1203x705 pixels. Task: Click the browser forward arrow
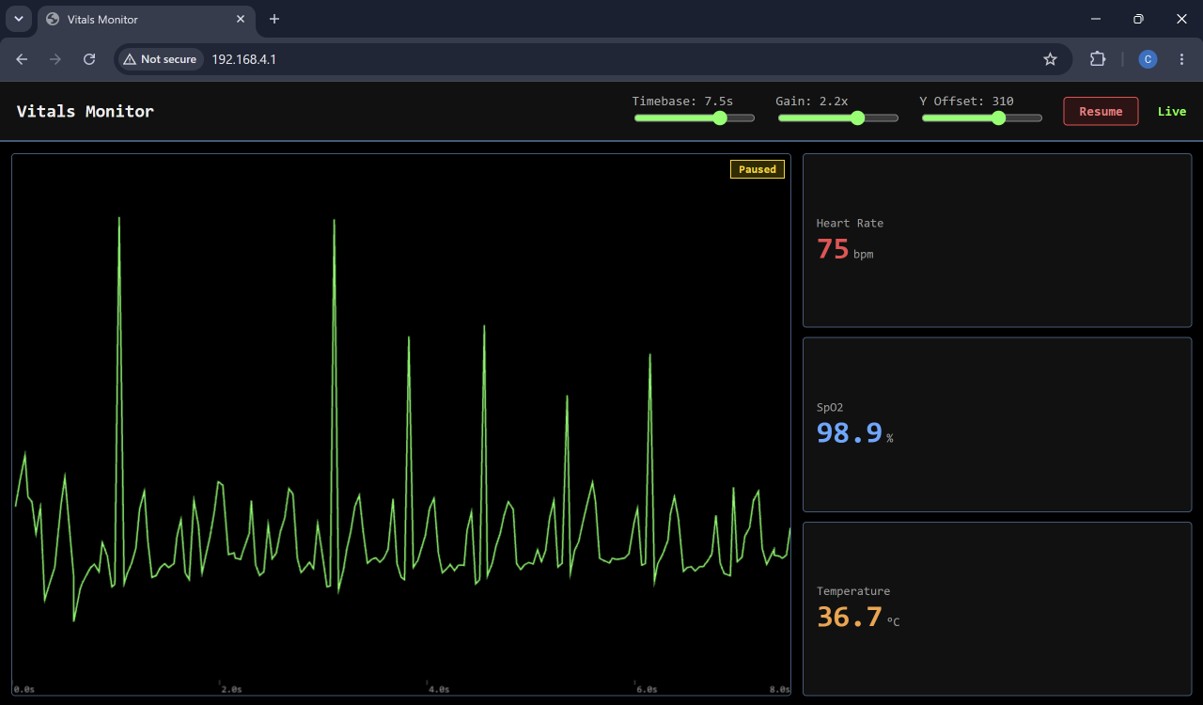tap(55, 59)
